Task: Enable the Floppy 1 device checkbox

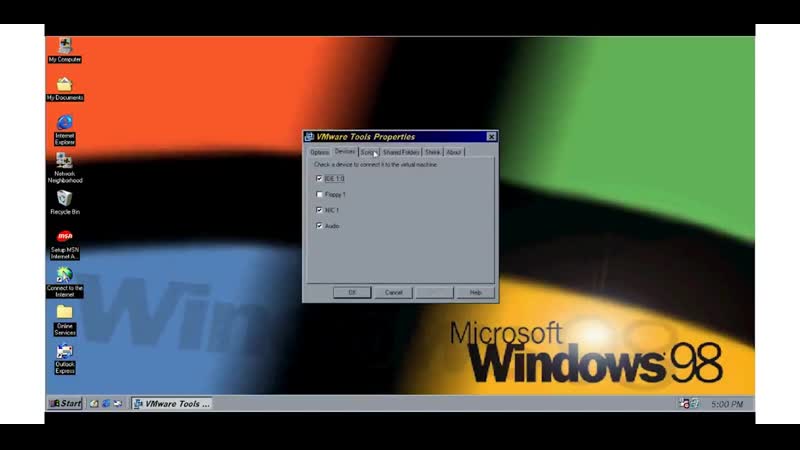Action: tap(319, 194)
